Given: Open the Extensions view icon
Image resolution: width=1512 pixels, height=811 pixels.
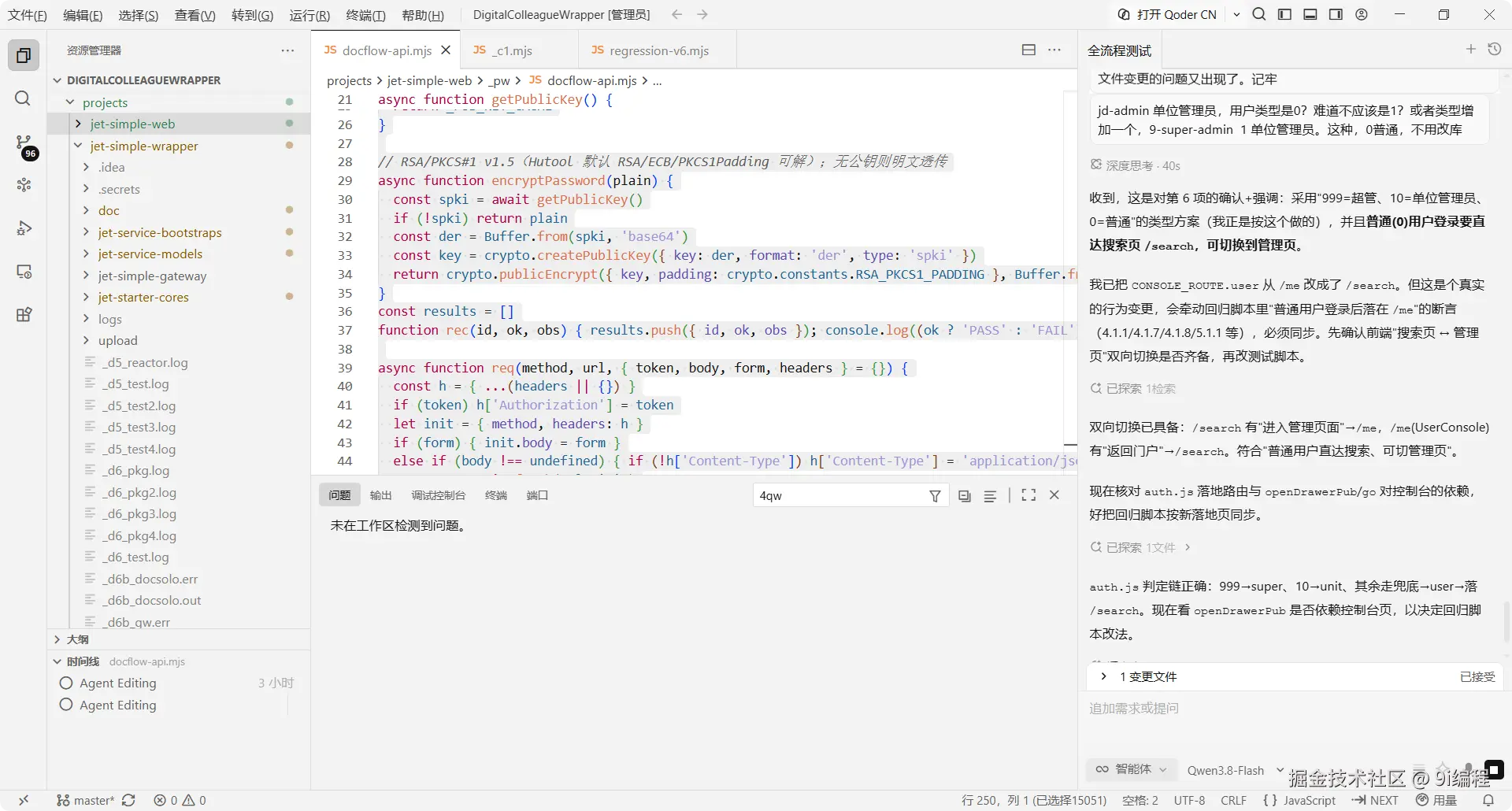Looking at the screenshot, I should [x=24, y=315].
